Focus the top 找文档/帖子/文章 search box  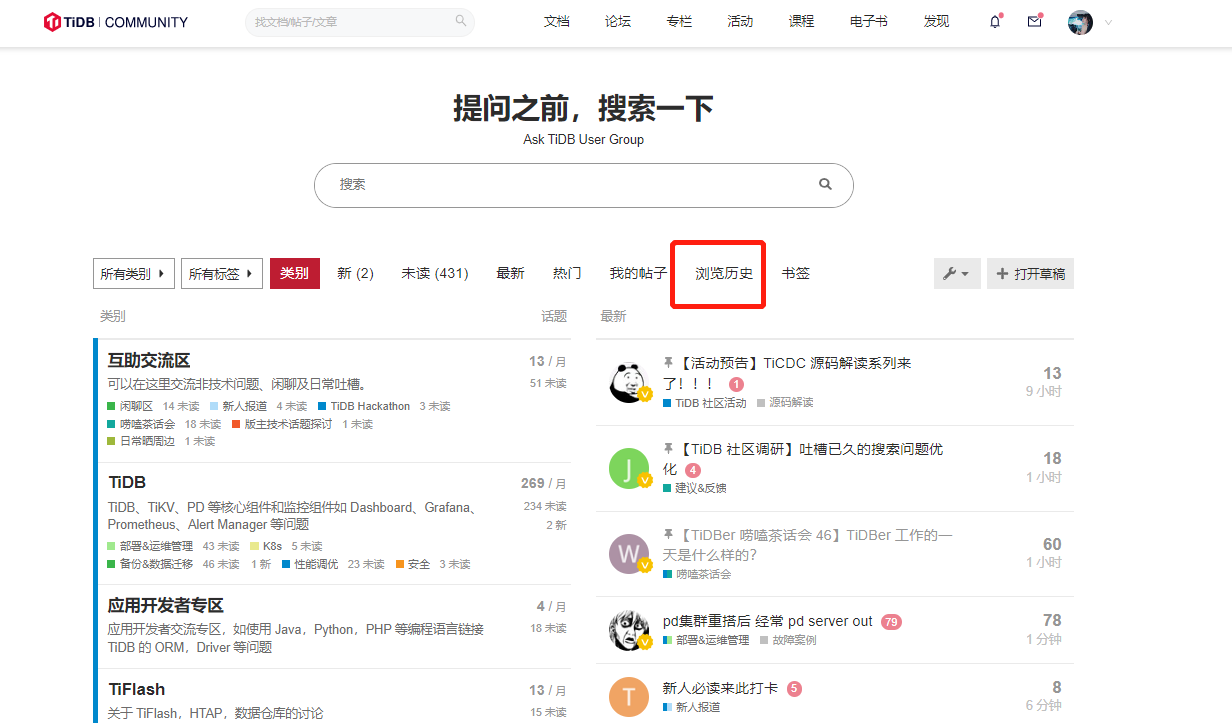360,22
